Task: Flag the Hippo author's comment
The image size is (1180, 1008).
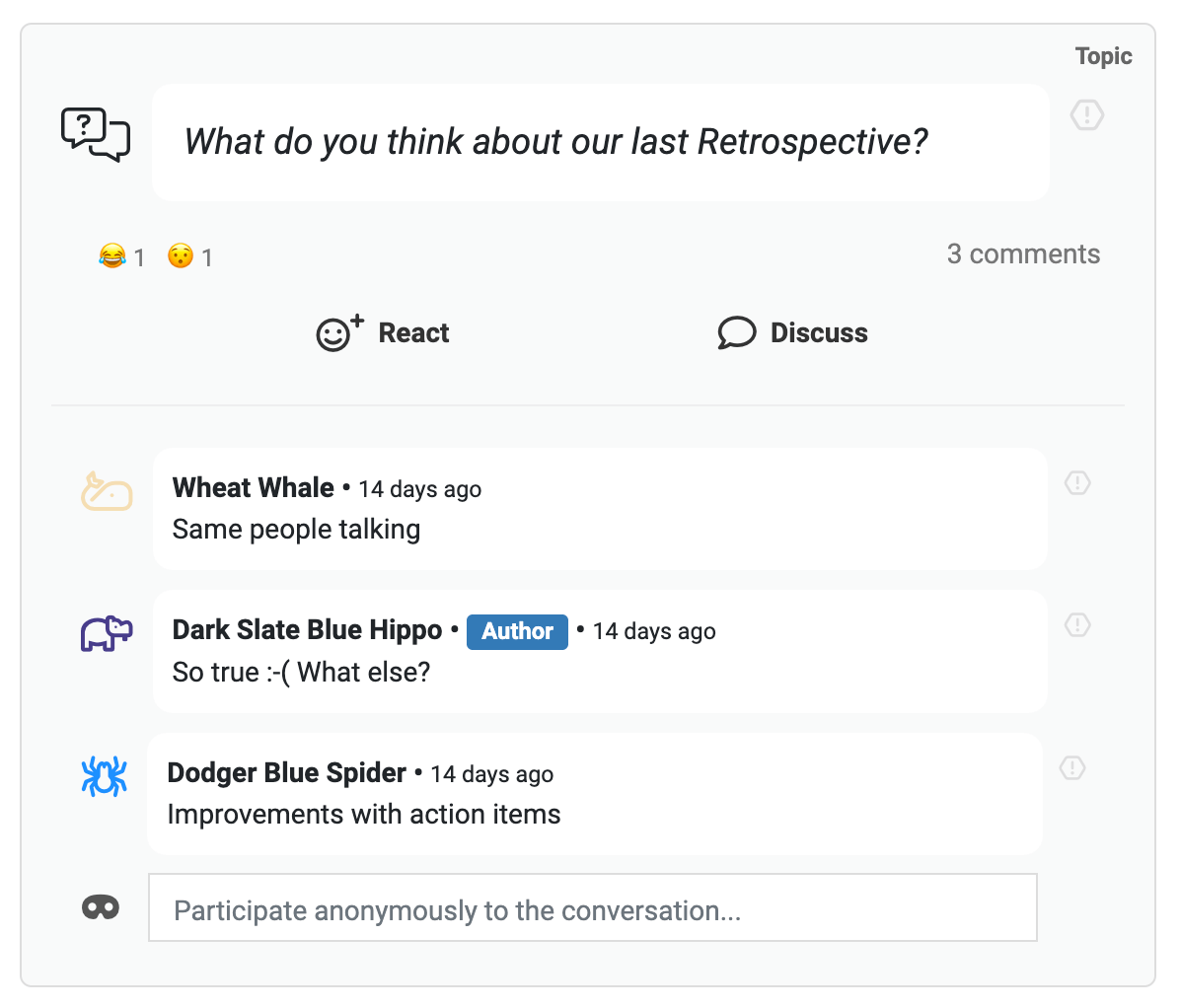Action: (1077, 625)
